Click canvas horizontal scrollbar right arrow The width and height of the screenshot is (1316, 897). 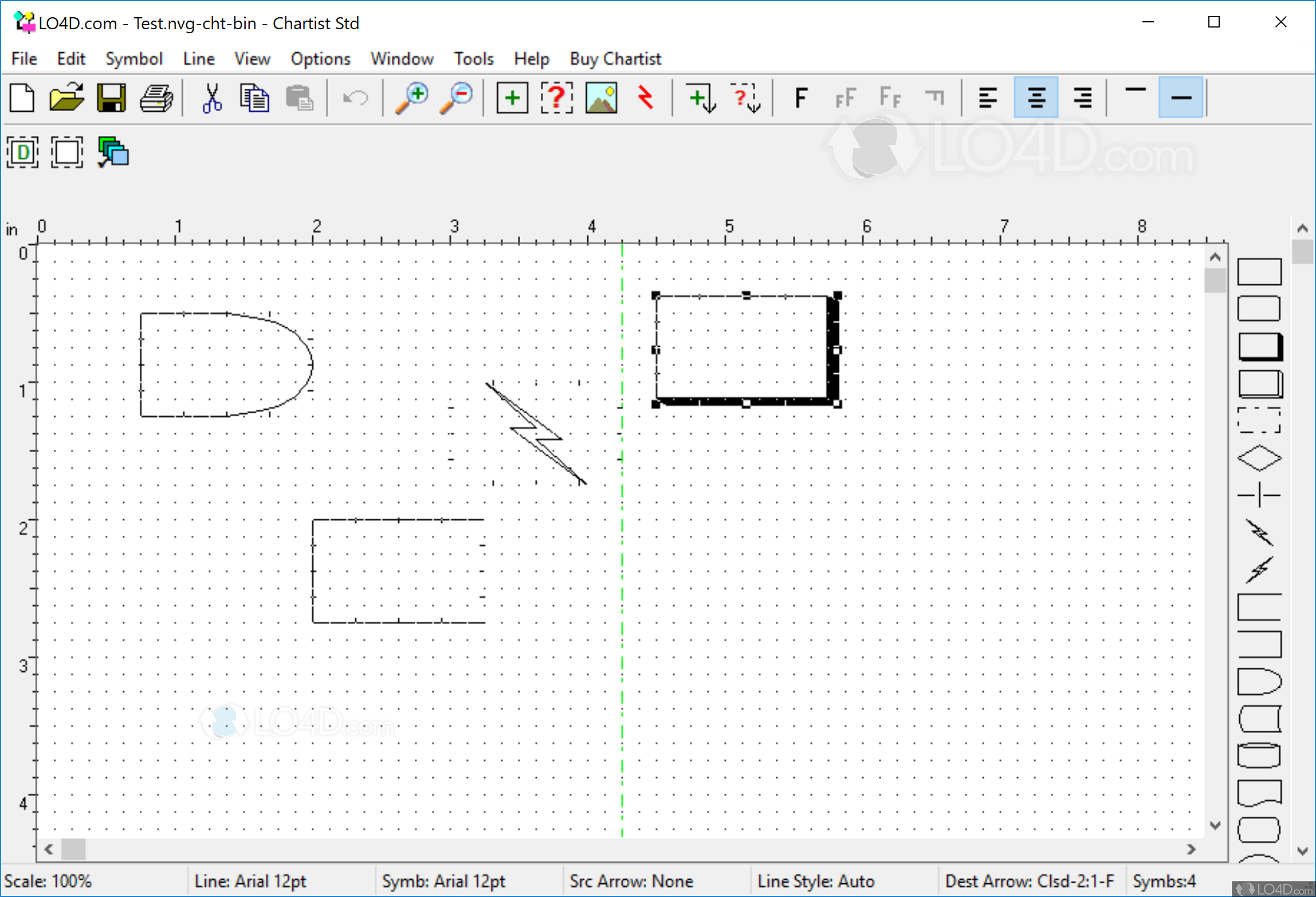tap(1191, 849)
